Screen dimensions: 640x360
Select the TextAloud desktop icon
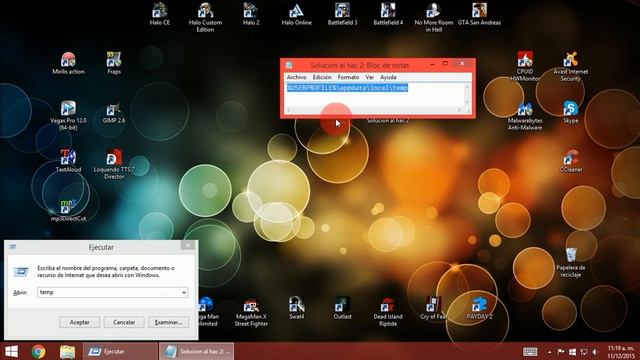(x=68, y=161)
